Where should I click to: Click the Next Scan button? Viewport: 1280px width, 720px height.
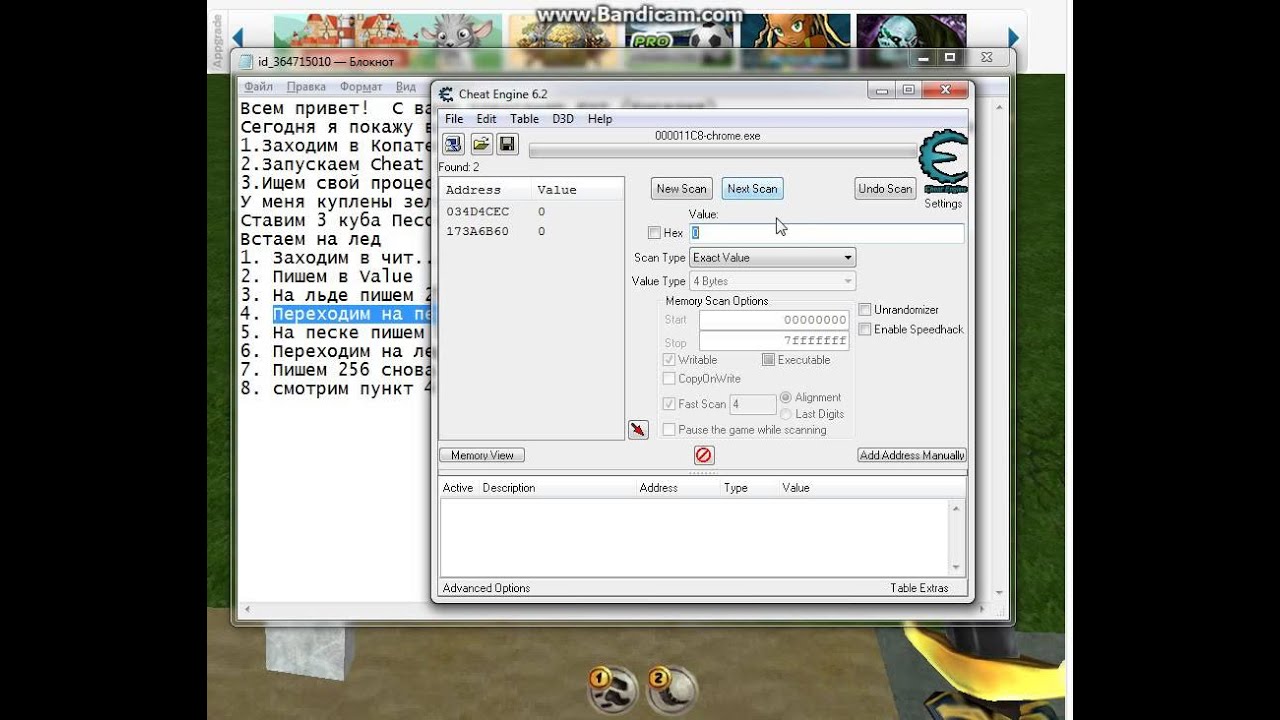752,189
